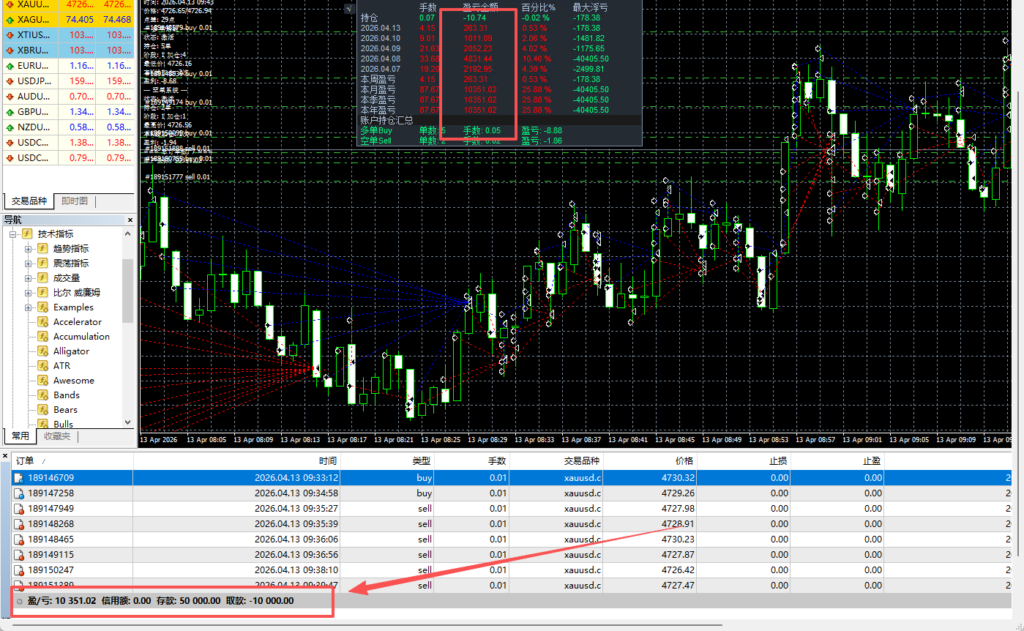Click the Bands indicator icon
The height and width of the screenshot is (631, 1024).
tap(43, 395)
